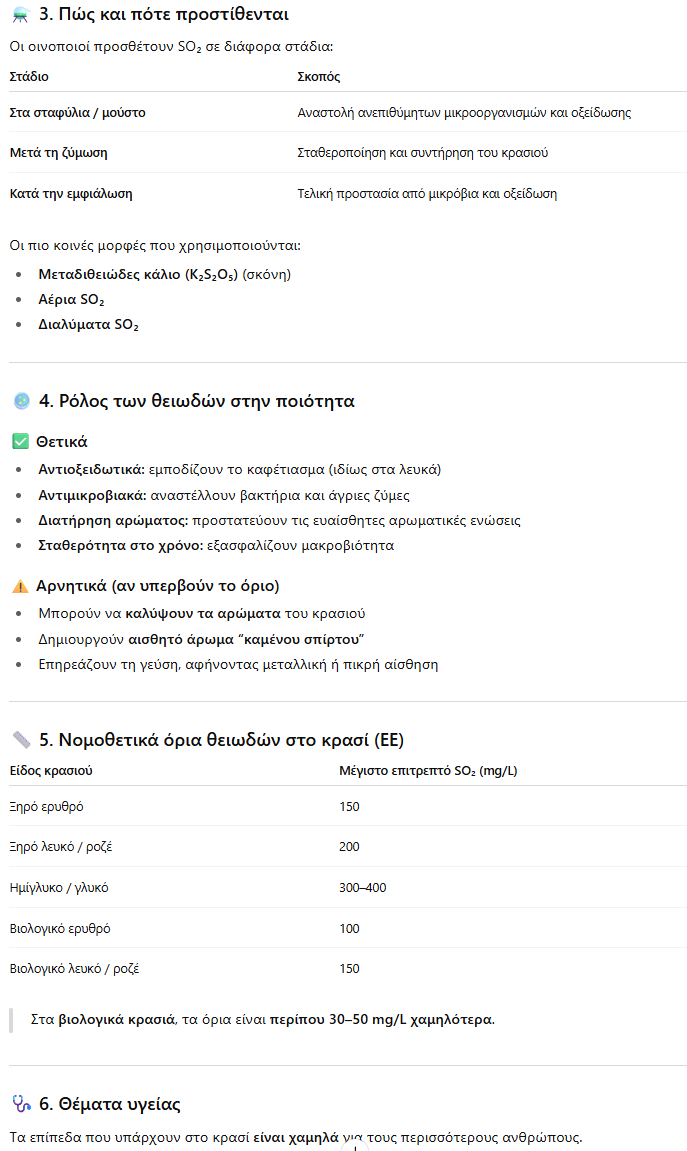Click the Κατά την εμφιάλωση table cell
This screenshot has height=1151, width=687.
[x=70, y=194]
